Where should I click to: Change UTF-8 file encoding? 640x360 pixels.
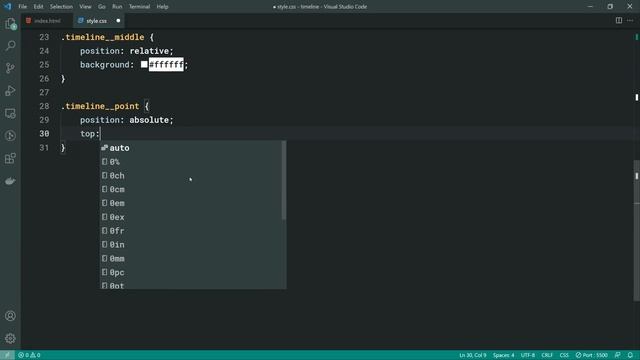(528, 355)
